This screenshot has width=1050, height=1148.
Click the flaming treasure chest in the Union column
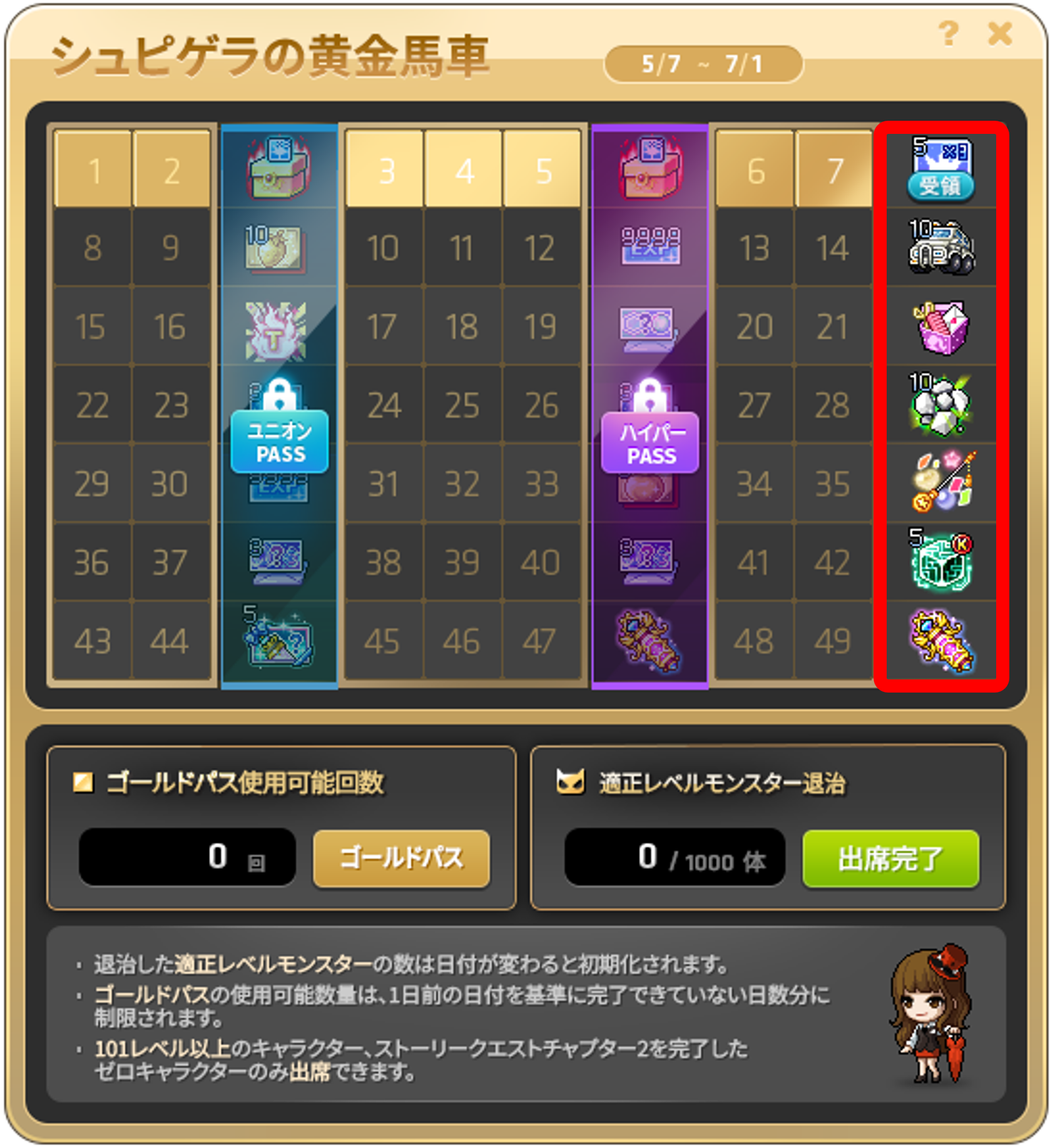[279, 168]
